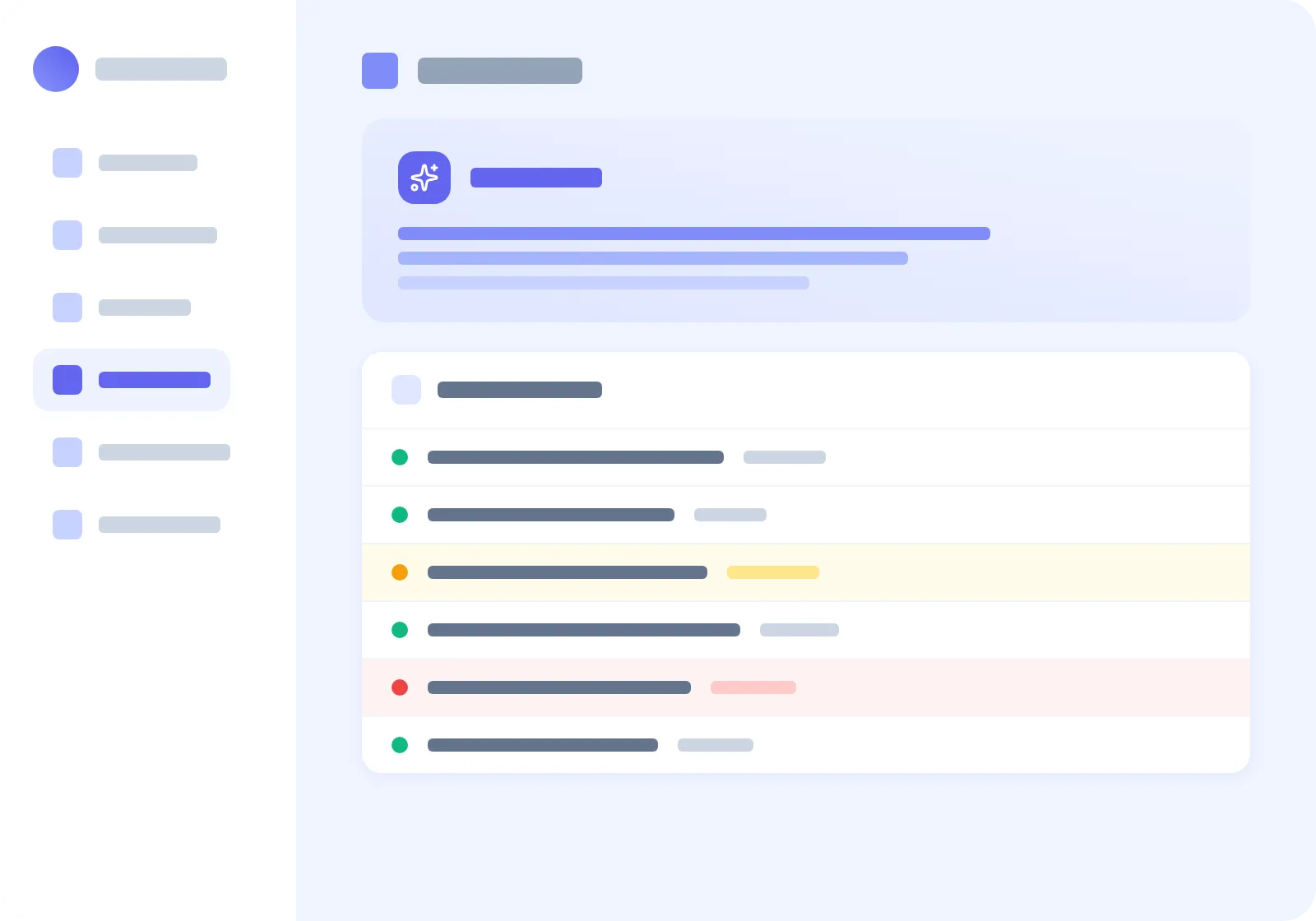The height and width of the screenshot is (921, 1316).
Task: Click the square icon beside the page title
Action: point(380,71)
